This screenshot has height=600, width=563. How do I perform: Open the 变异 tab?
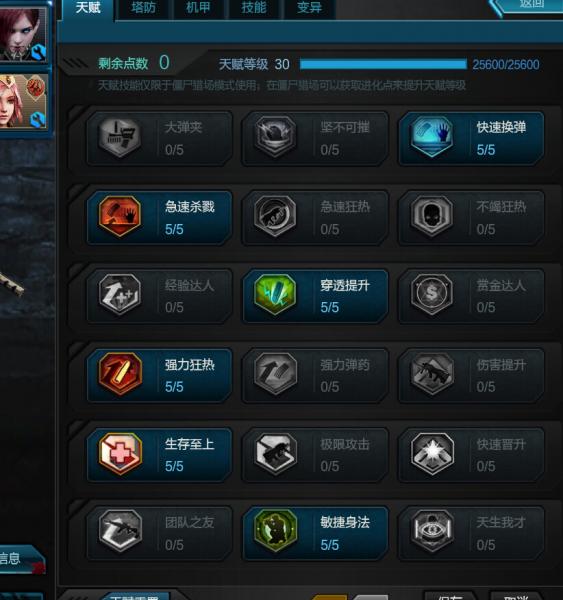[309, 8]
